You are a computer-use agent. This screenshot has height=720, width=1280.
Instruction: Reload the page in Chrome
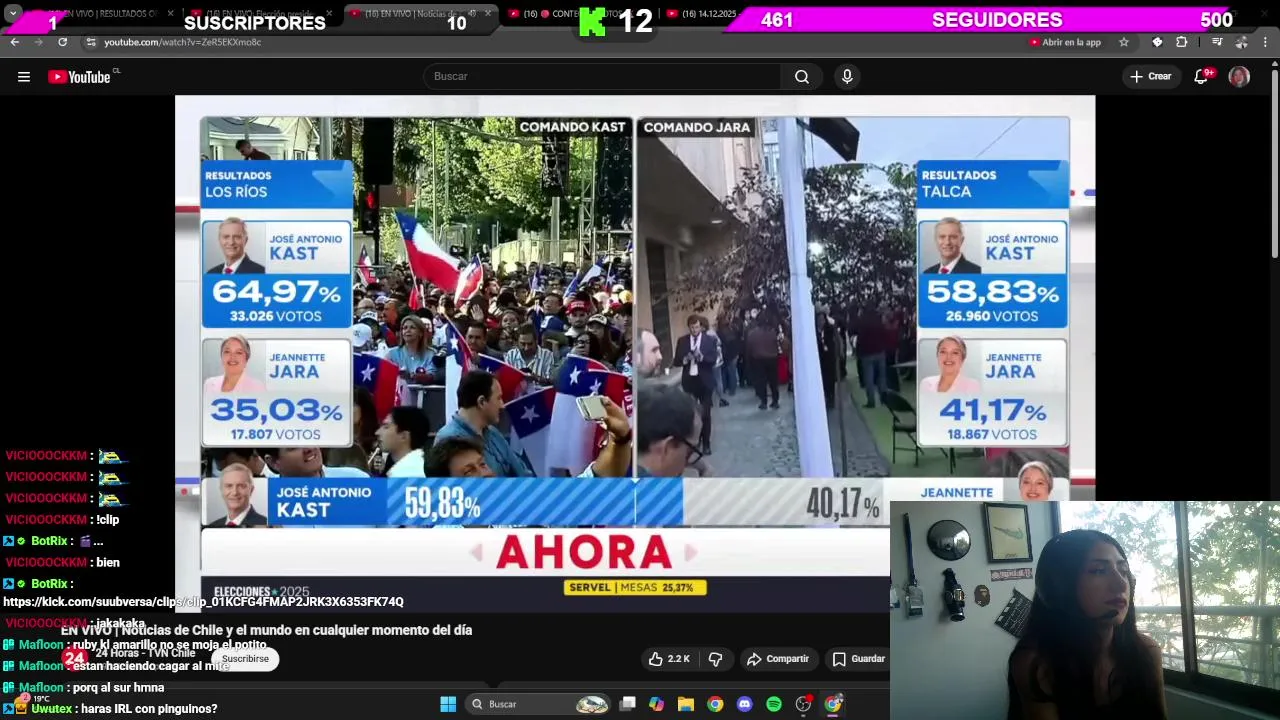pos(62,42)
